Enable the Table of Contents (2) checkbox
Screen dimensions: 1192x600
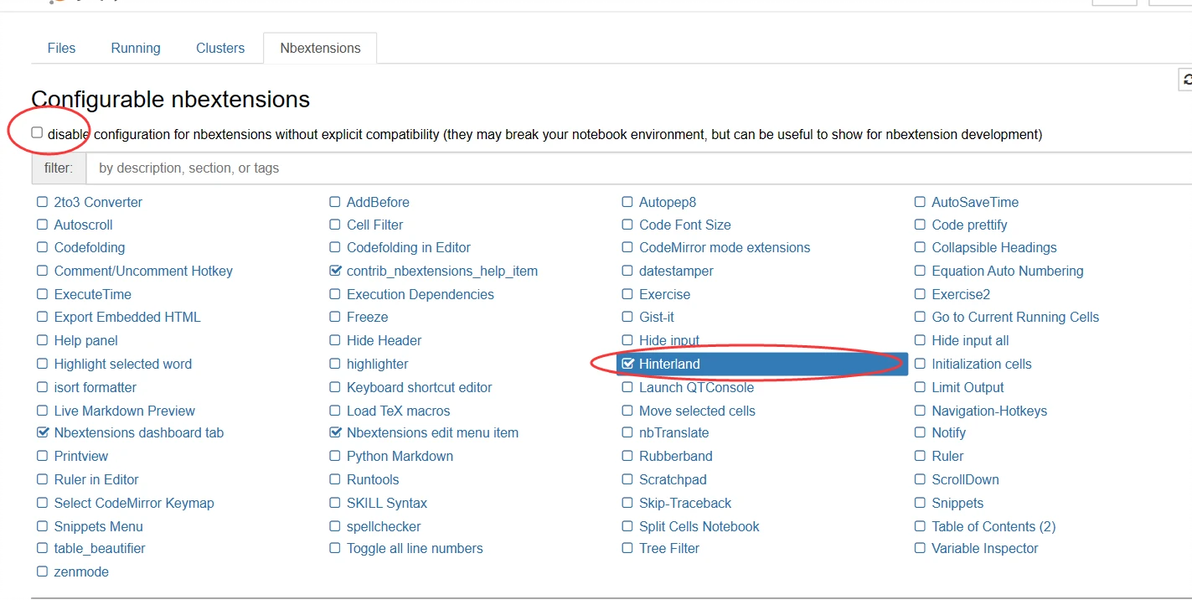tap(920, 526)
